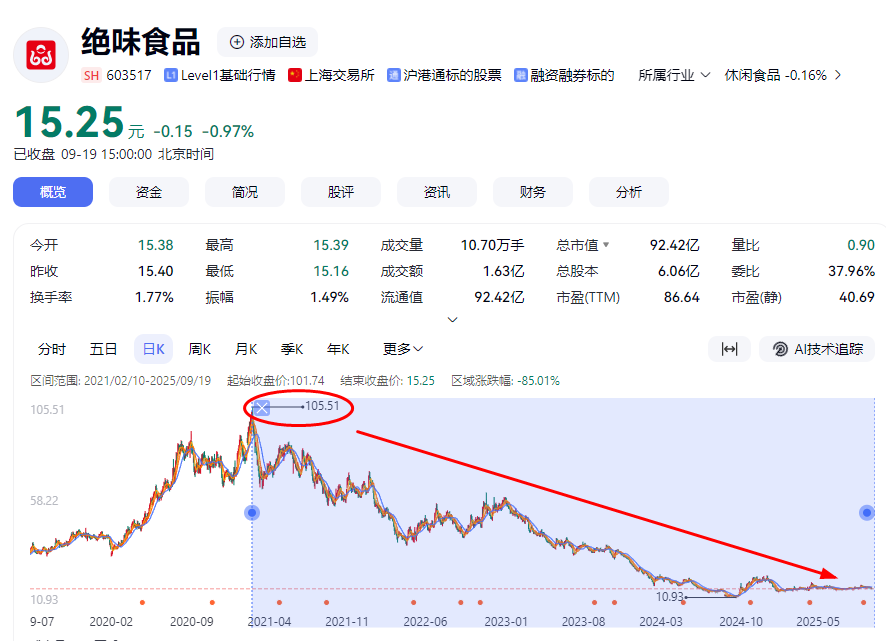The image size is (886, 641).
Task: Click left range selection handle
Action: [x=252, y=513]
